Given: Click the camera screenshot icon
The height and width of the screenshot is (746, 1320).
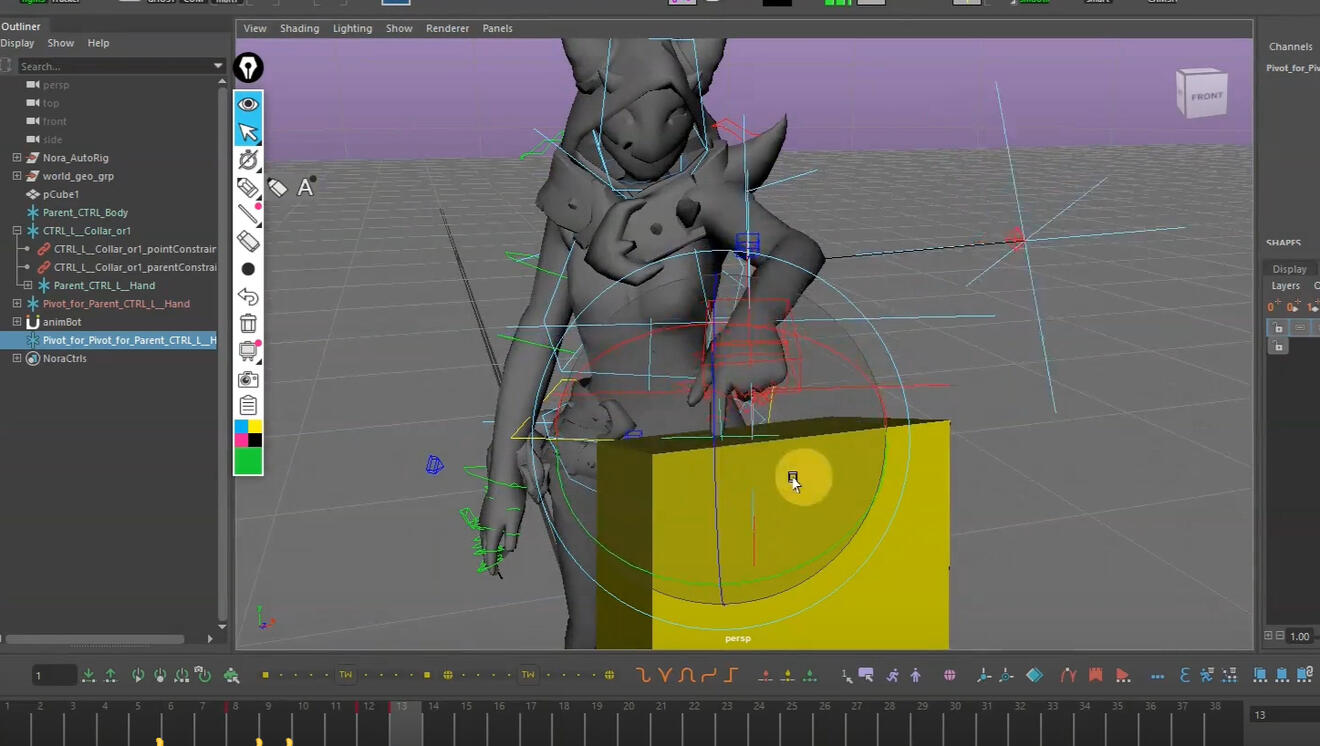Looking at the screenshot, I should [x=248, y=379].
